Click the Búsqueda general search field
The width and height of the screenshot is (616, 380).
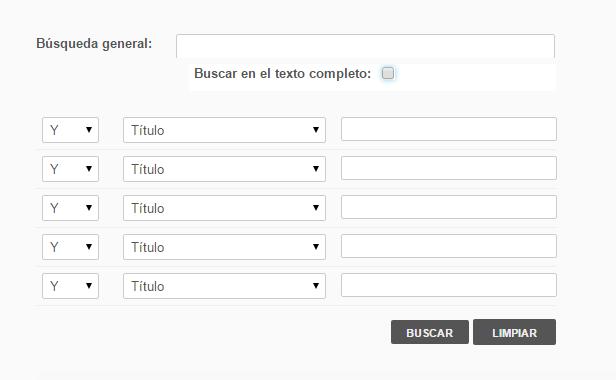[365, 46]
